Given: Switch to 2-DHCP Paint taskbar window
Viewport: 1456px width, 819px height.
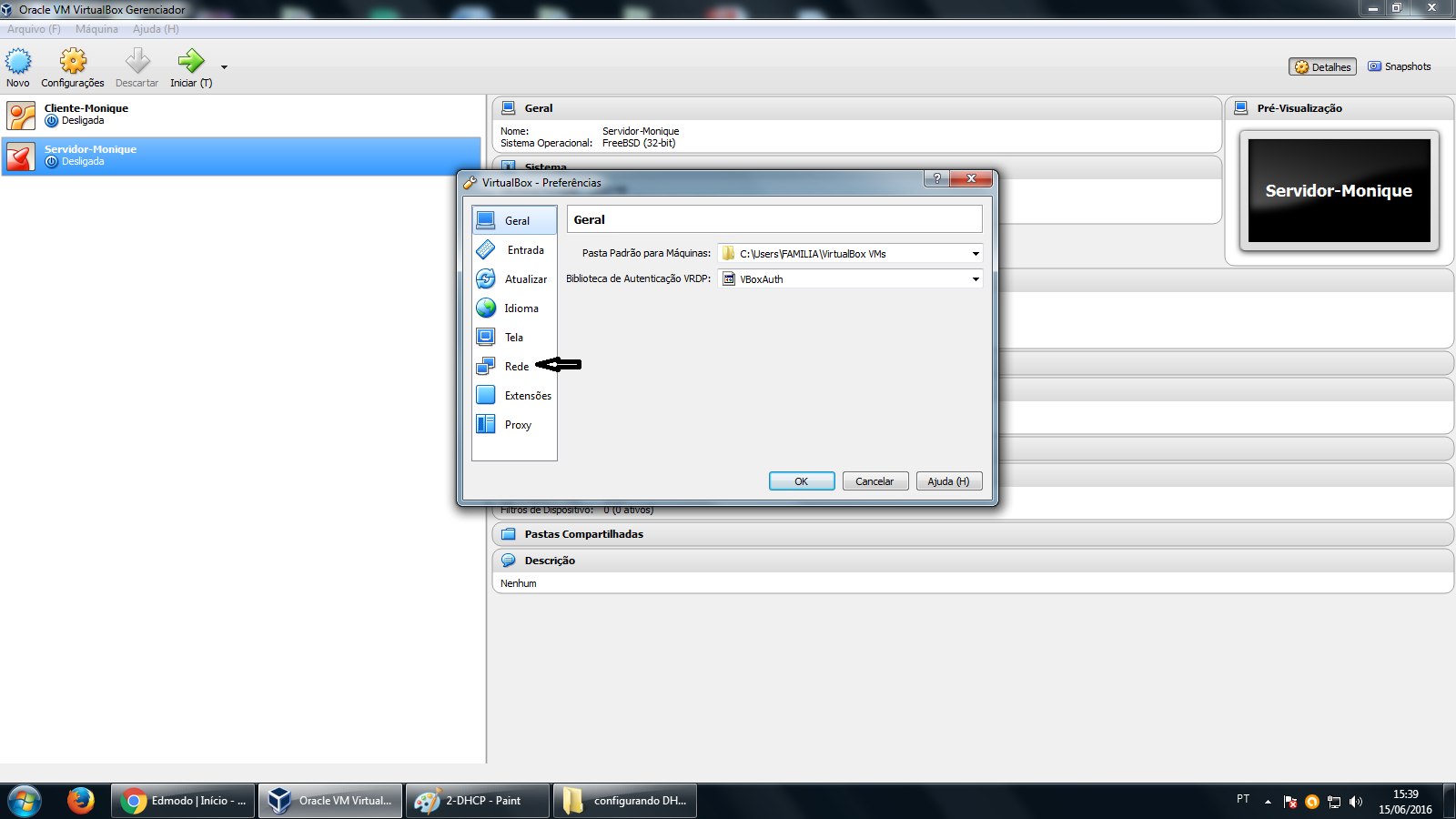Looking at the screenshot, I should (478, 801).
